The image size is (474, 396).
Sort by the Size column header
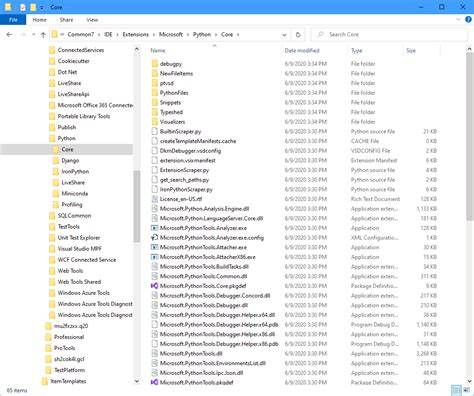pos(411,50)
